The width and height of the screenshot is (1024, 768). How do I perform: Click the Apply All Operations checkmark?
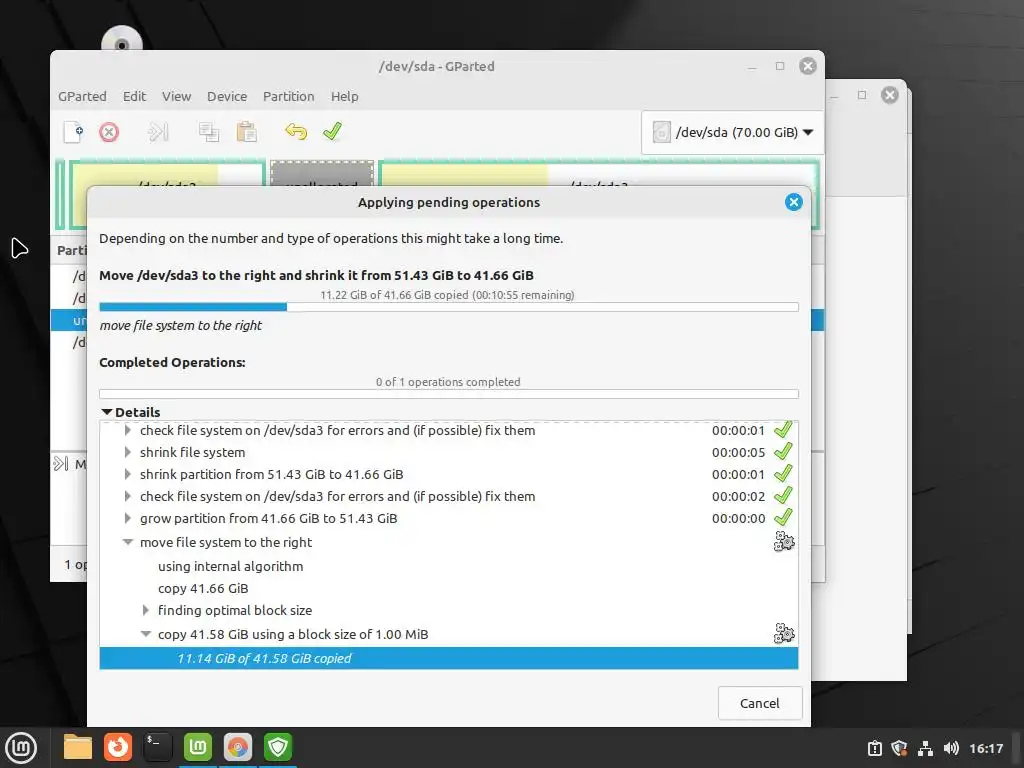332,131
